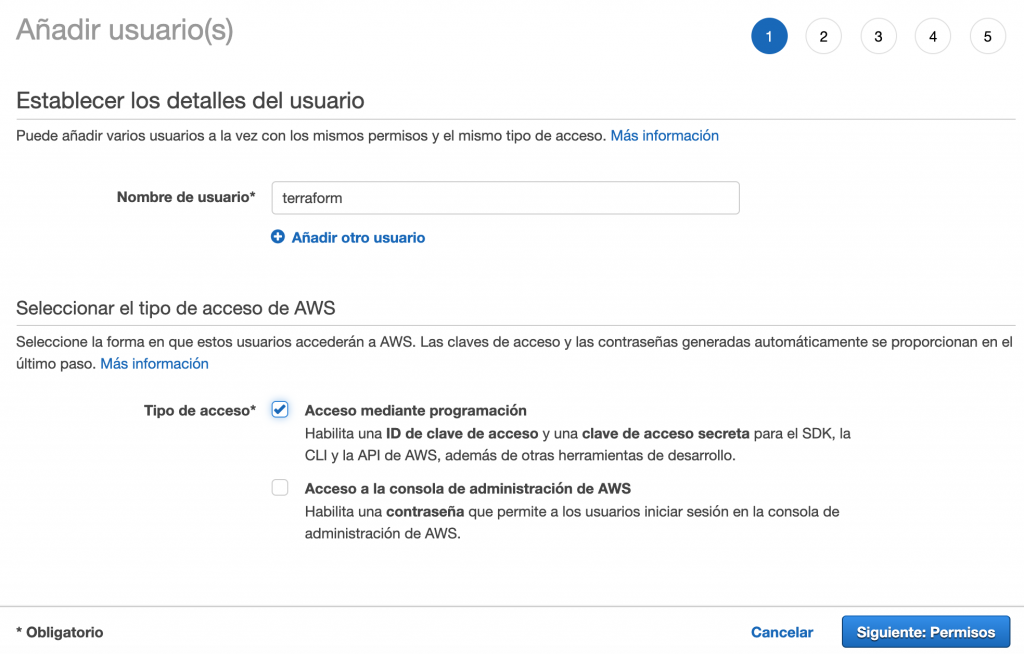1024x654 pixels.
Task: Open Más información link about permisos
Action: tap(664, 136)
